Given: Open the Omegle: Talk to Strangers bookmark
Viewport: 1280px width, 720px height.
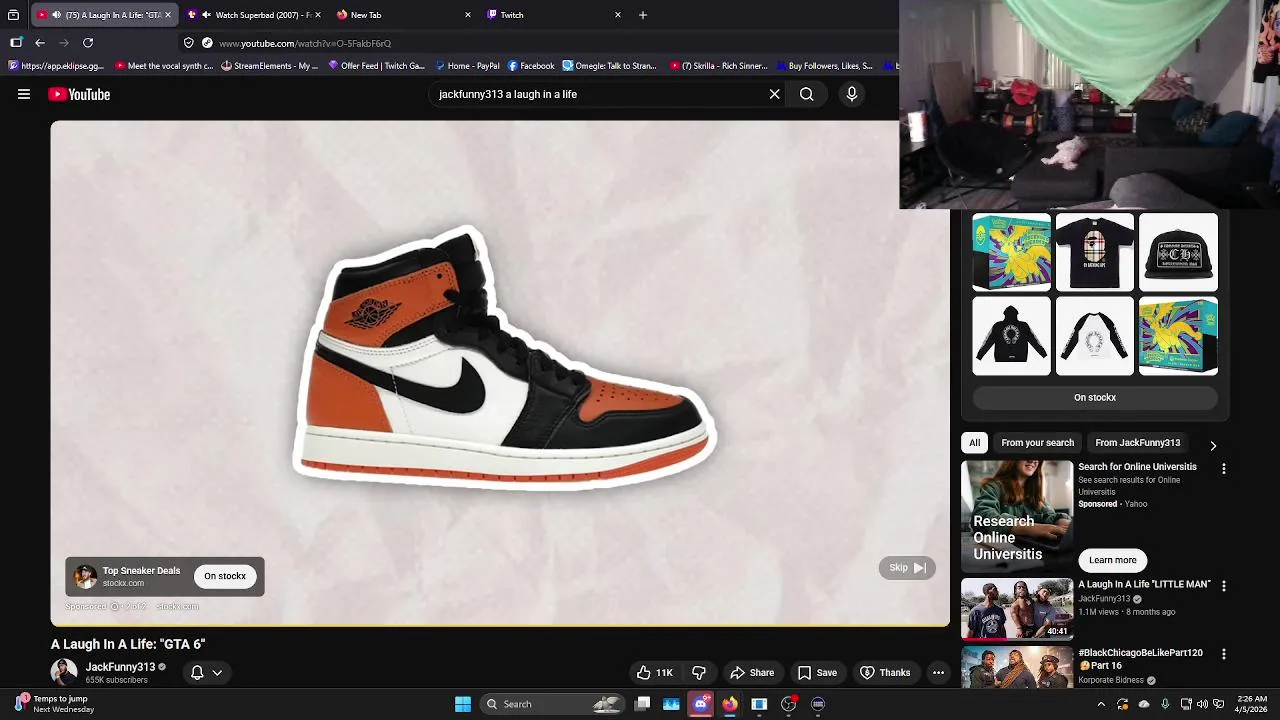Looking at the screenshot, I should coord(610,66).
